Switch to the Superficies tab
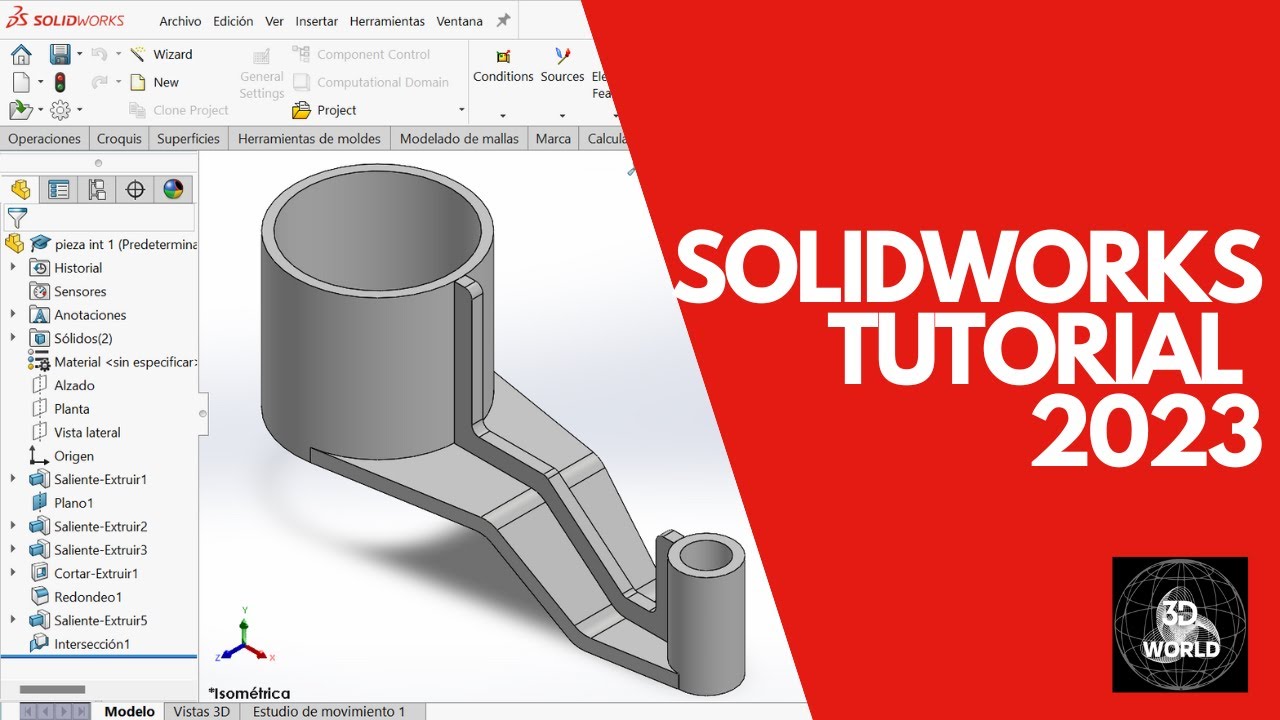The image size is (1280, 720). (188, 139)
